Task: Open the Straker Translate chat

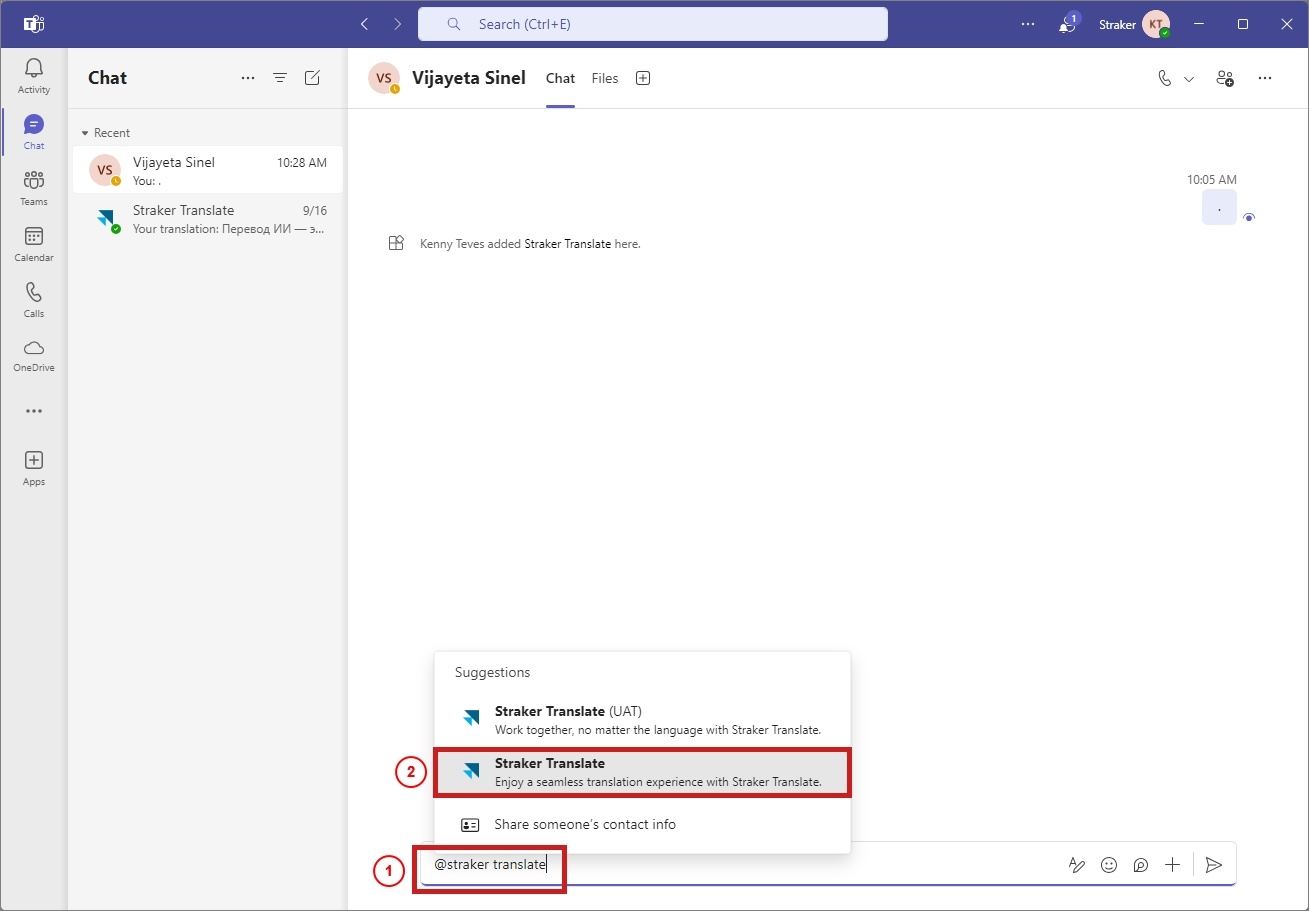Action: point(208,219)
